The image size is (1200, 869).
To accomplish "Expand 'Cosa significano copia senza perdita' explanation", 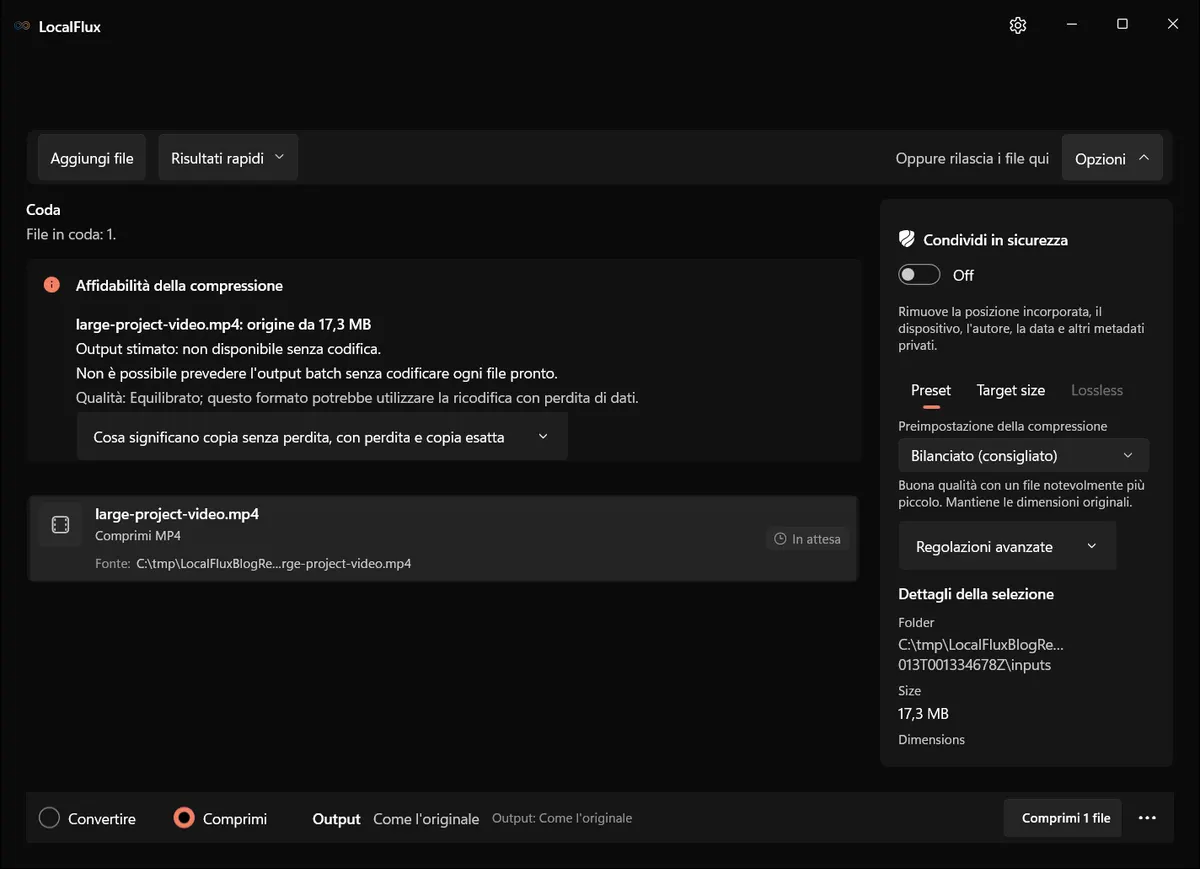I will coord(322,437).
